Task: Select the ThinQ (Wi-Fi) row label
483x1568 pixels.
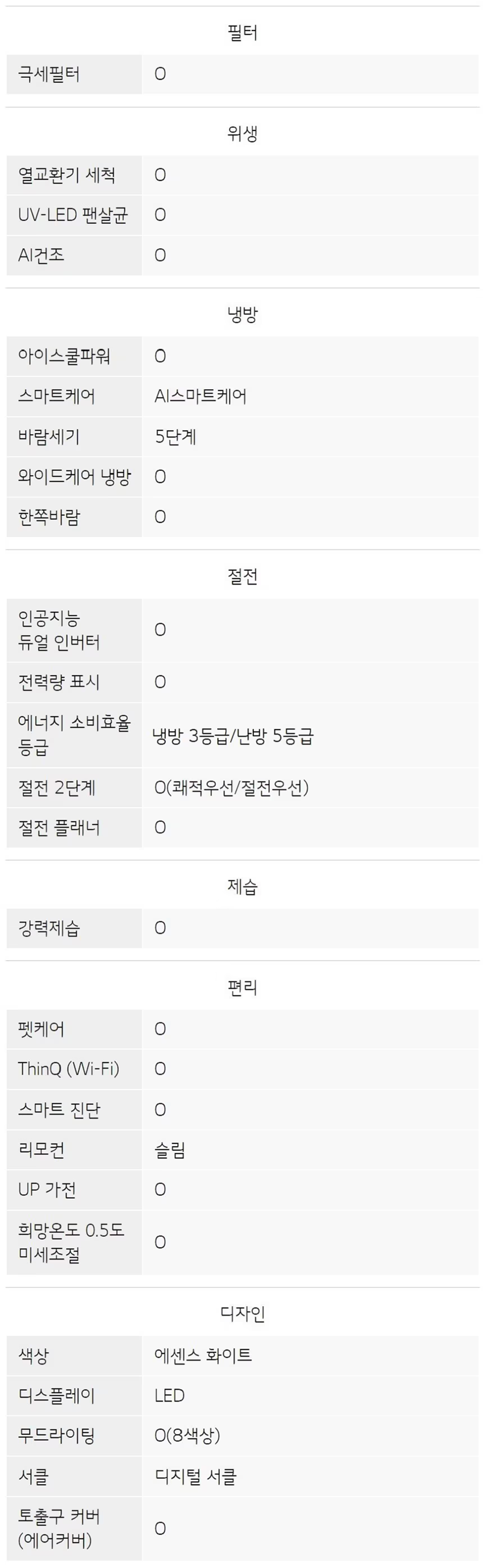Action: [68, 1069]
